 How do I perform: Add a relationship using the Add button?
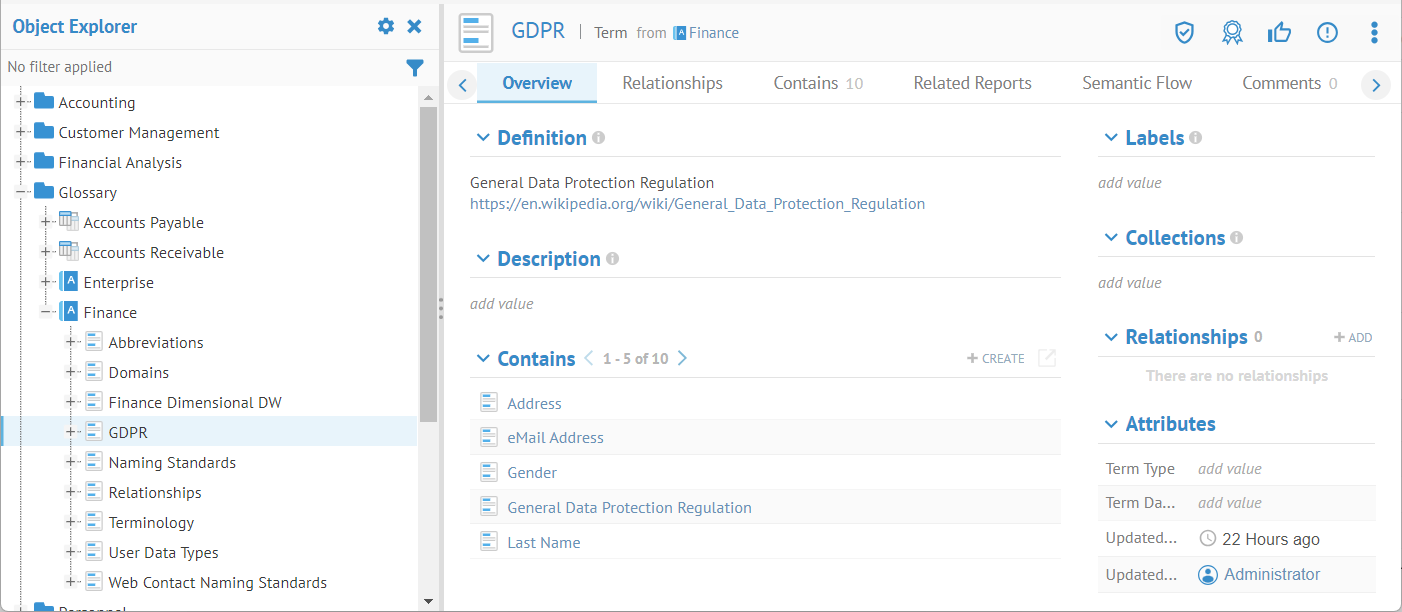pyautogui.click(x=1353, y=337)
